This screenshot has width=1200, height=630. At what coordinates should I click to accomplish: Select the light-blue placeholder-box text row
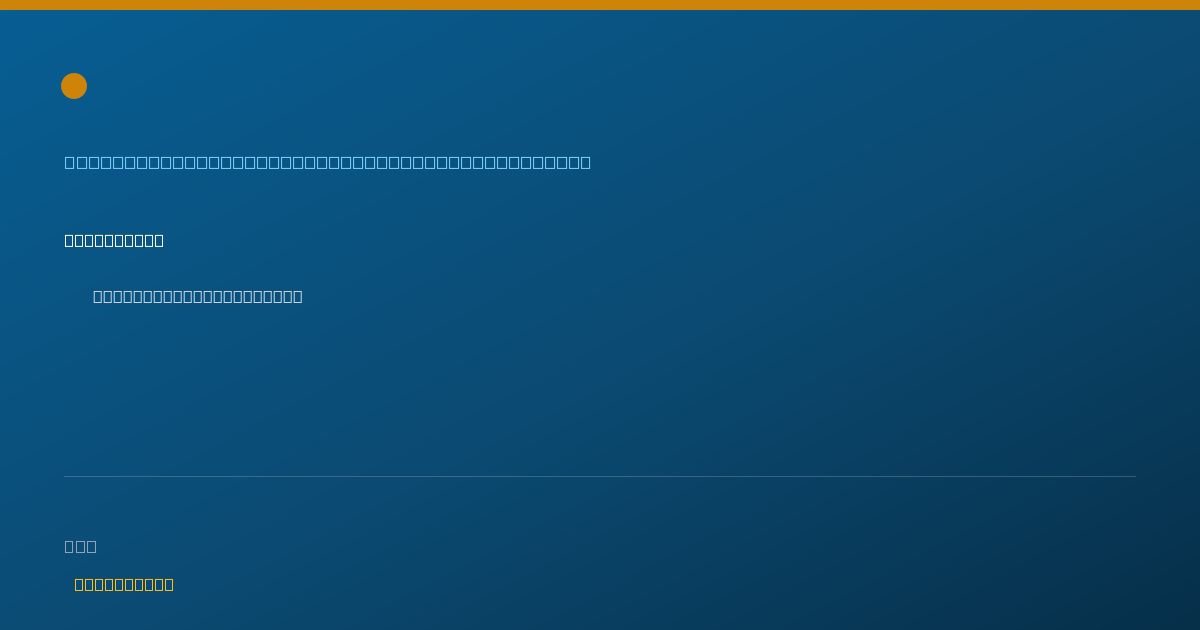[x=327, y=162]
